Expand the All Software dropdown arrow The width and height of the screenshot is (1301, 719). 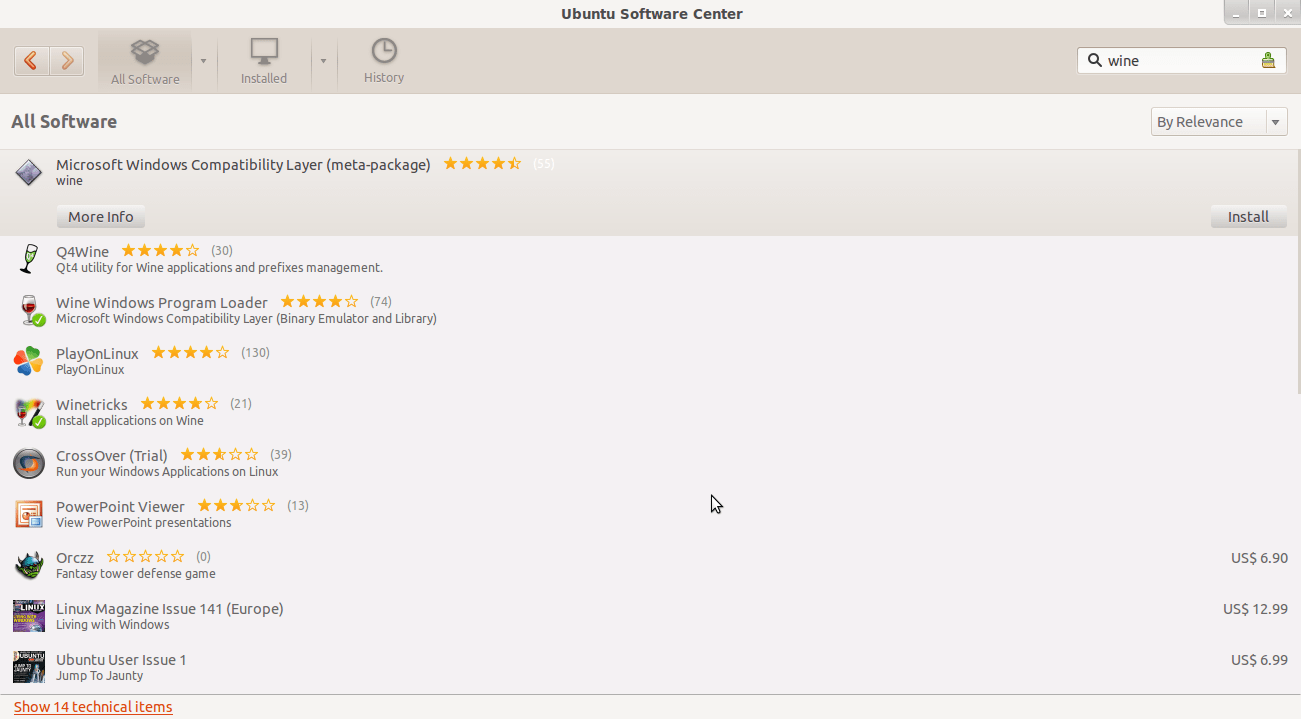coord(204,61)
